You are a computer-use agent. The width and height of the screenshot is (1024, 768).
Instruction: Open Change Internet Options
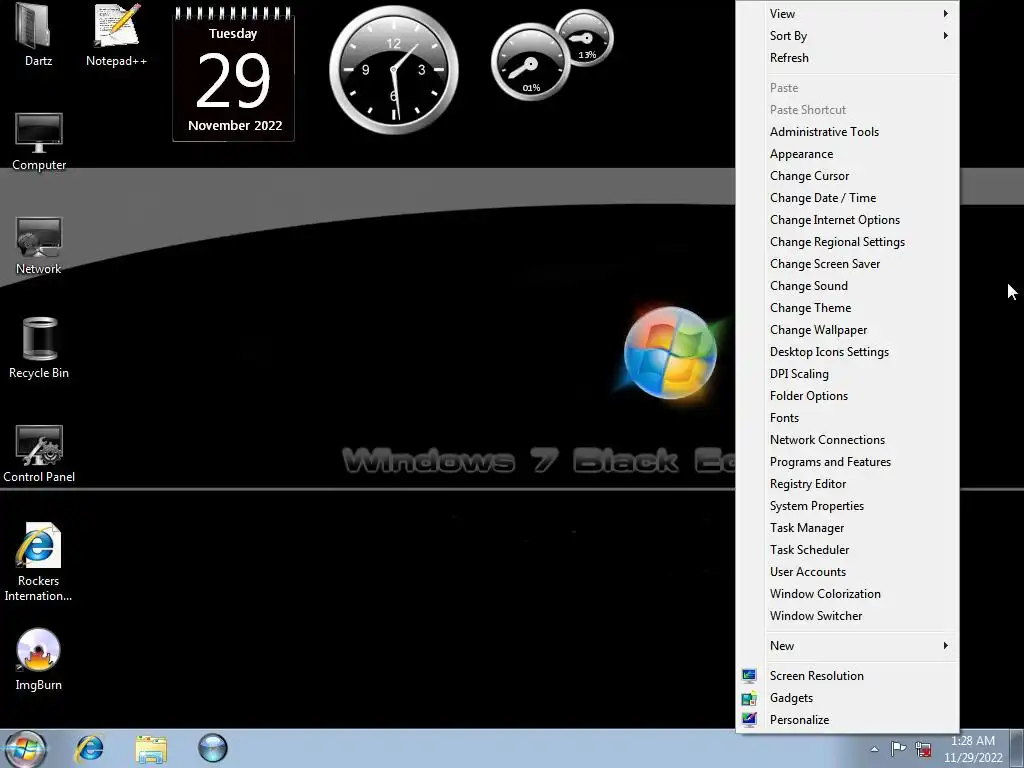[x=848, y=220]
